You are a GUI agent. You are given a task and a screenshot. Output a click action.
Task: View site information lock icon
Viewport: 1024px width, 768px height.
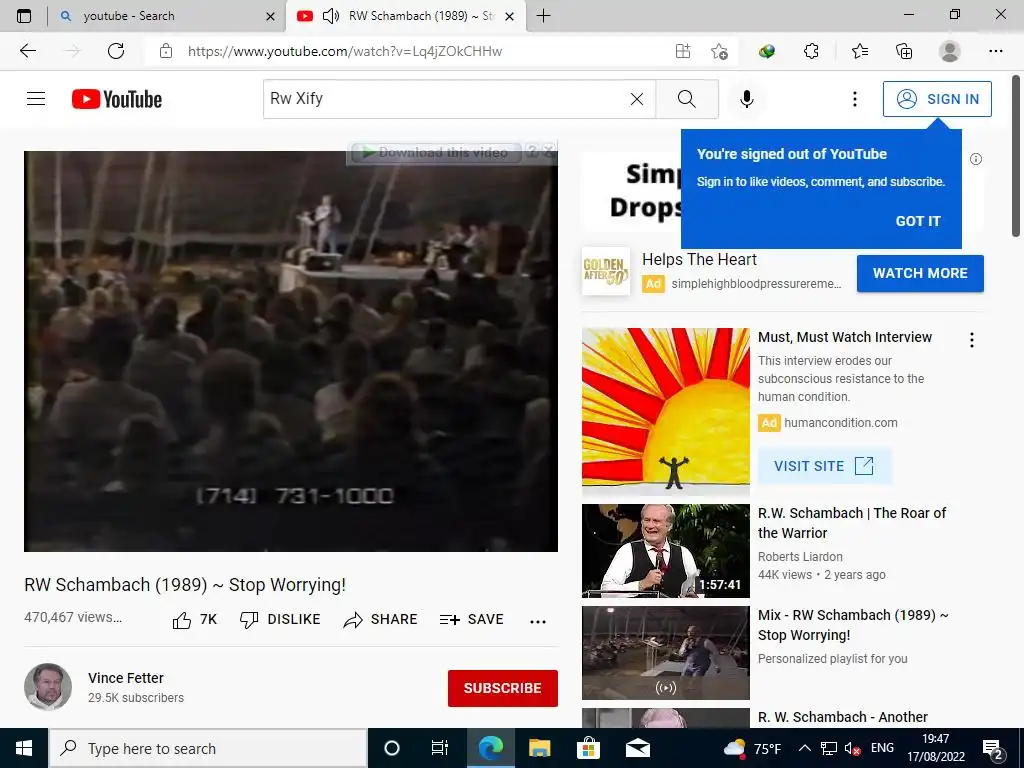click(x=166, y=51)
